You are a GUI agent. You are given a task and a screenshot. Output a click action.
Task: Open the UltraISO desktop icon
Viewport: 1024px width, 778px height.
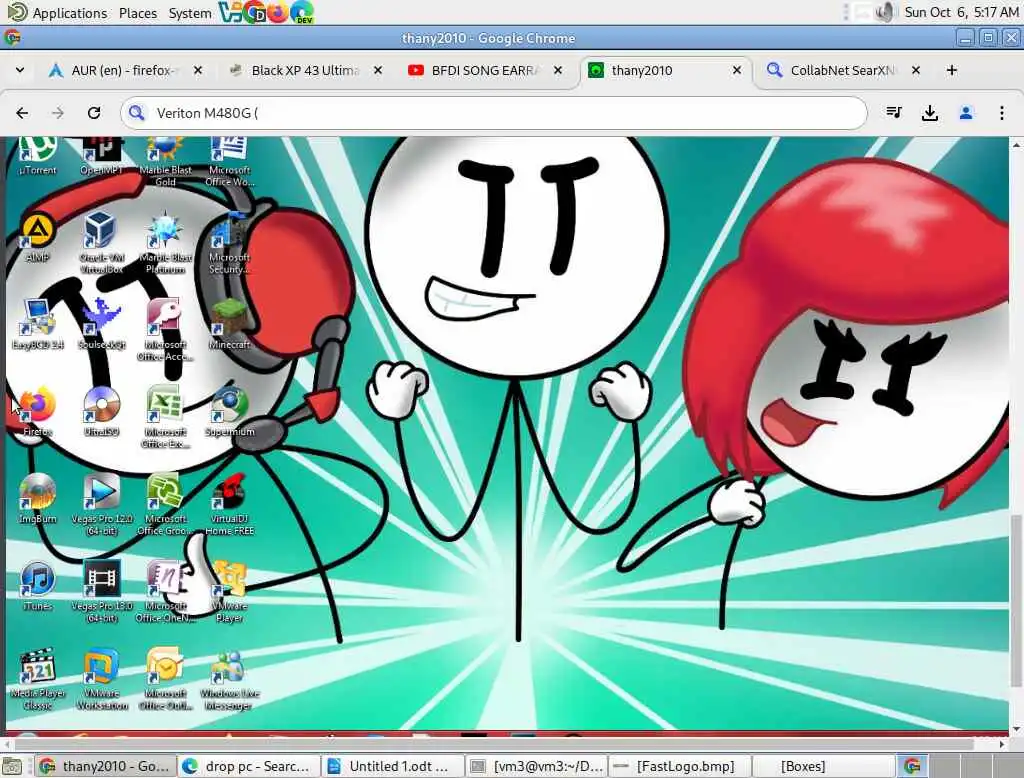(x=101, y=412)
